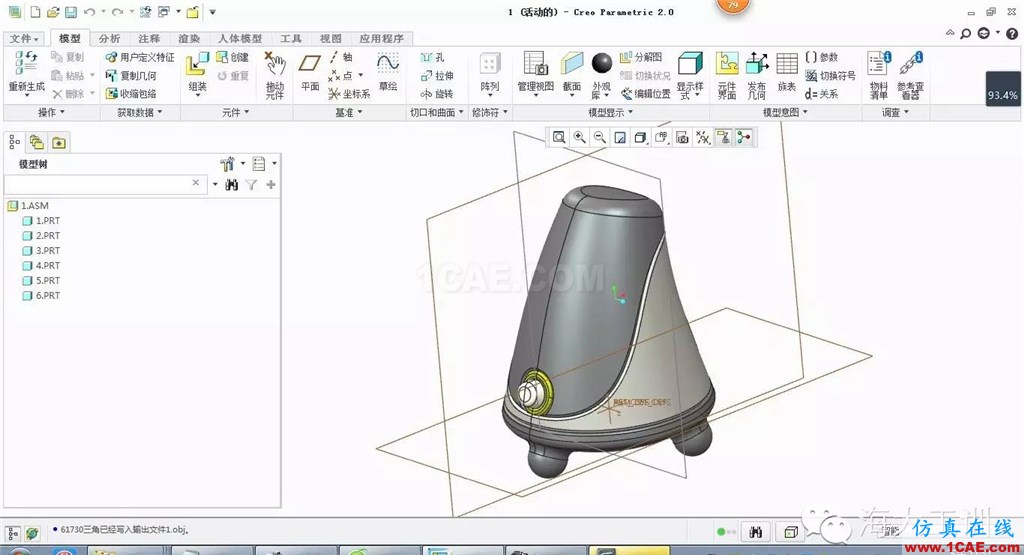Switch to the 注释 (Annotate) tab
The width and height of the screenshot is (1024, 555).
coord(149,39)
